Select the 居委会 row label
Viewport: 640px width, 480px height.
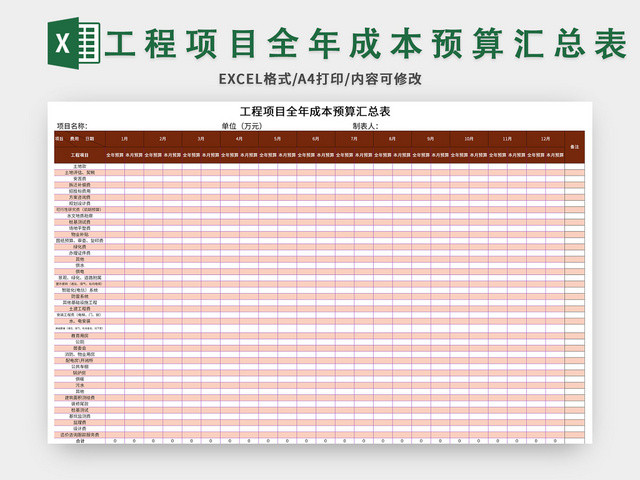[x=80, y=348]
